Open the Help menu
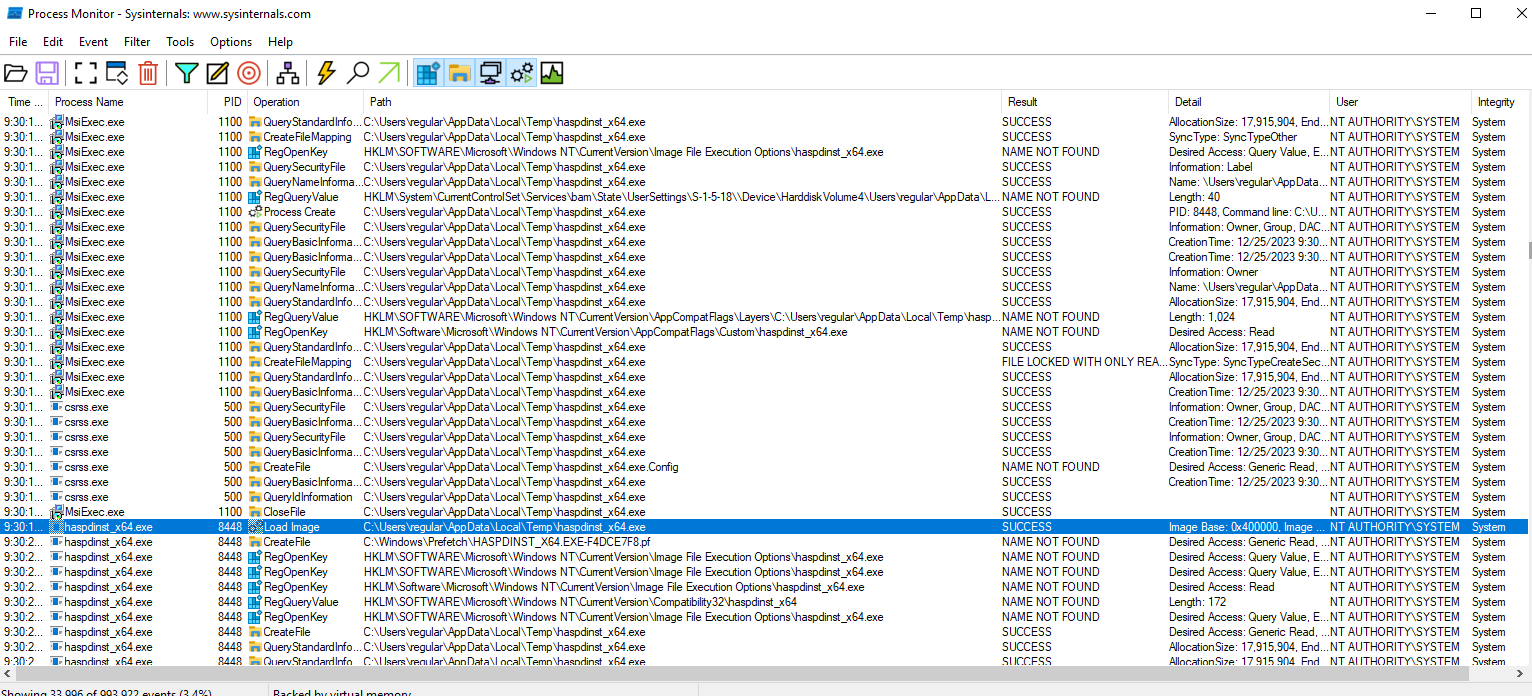Image resolution: width=1532 pixels, height=696 pixels. (x=280, y=42)
